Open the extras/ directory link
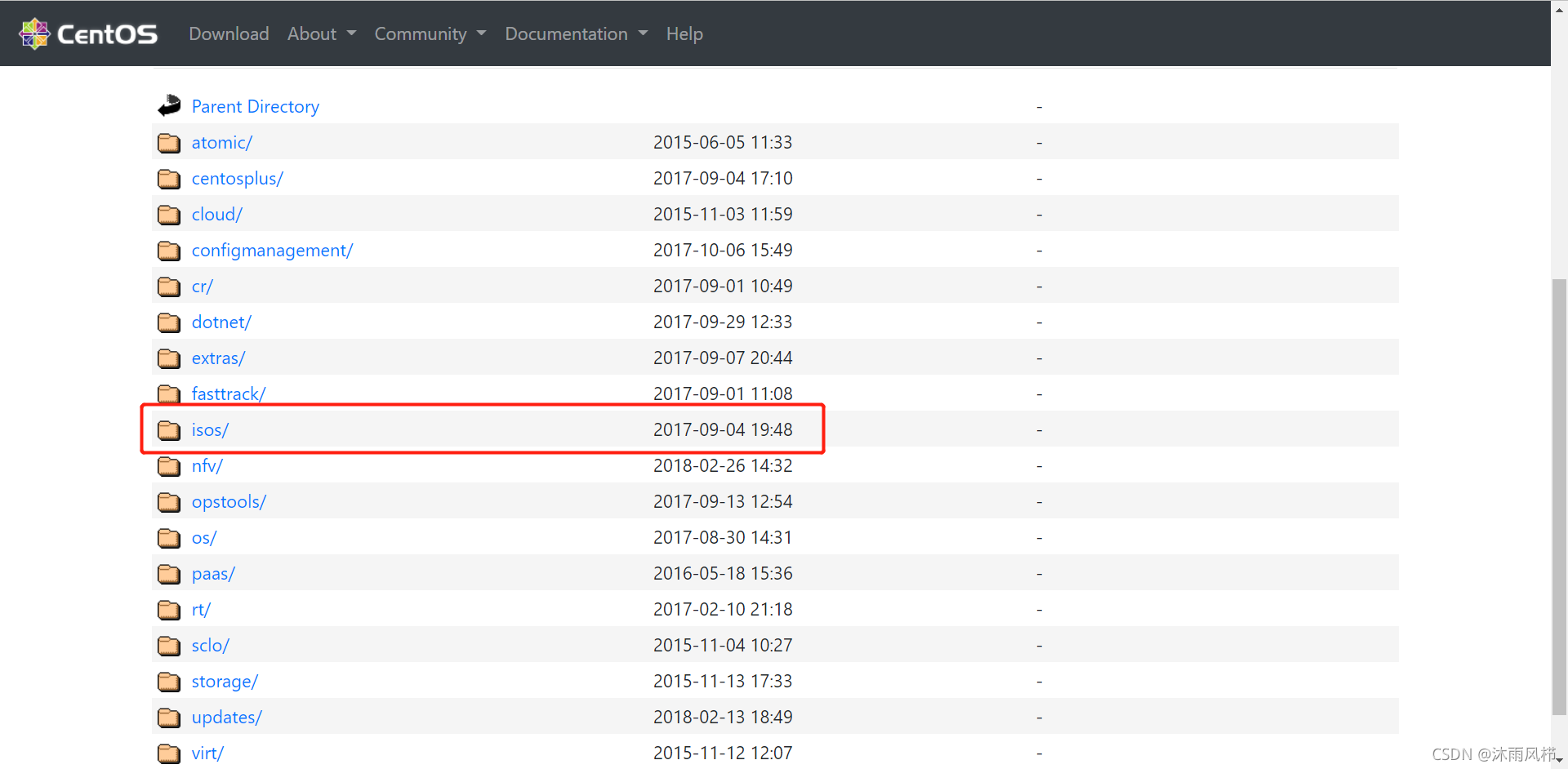This screenshot has height=769, width=1568. [218, 358]
